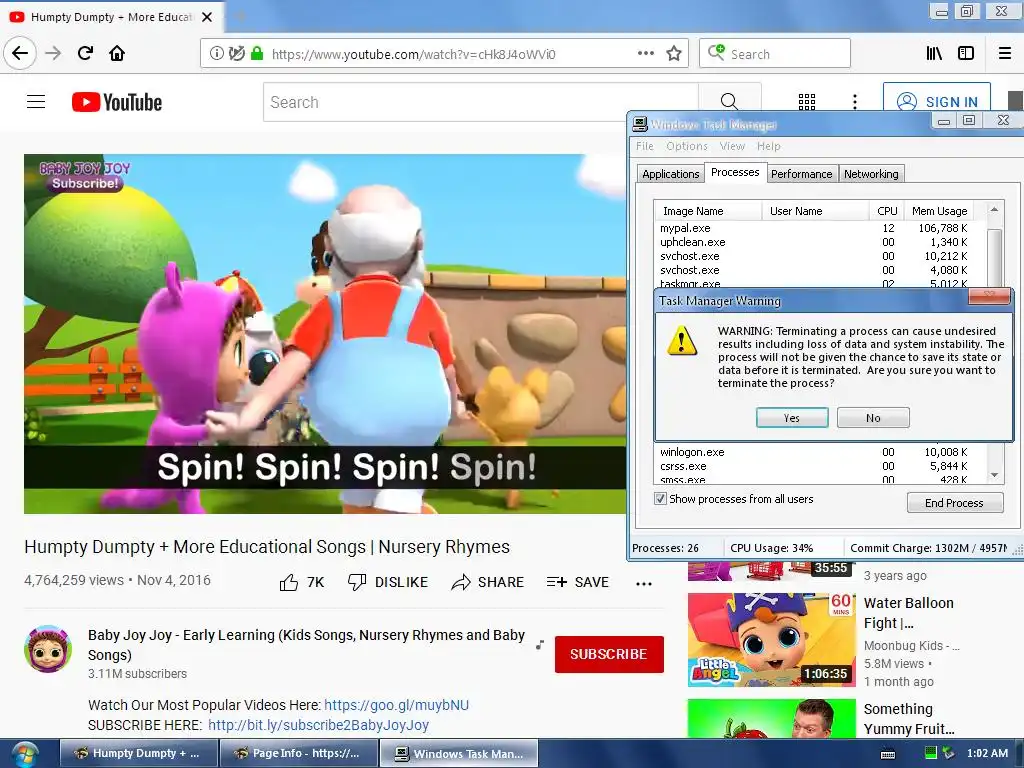The image size is (1024, 768).
Task: Open YouTube settings three-dot menu
Action: (x=854, y=102)
